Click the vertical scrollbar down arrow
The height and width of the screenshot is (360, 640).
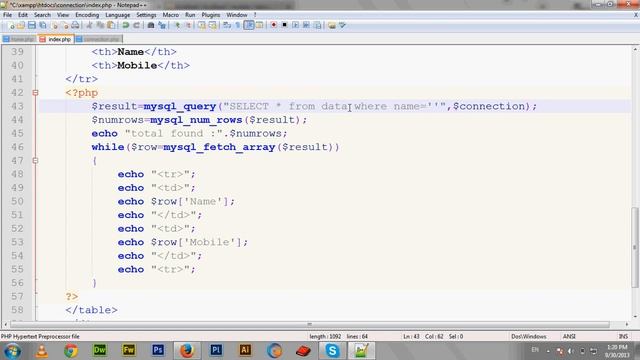point(635,316)
